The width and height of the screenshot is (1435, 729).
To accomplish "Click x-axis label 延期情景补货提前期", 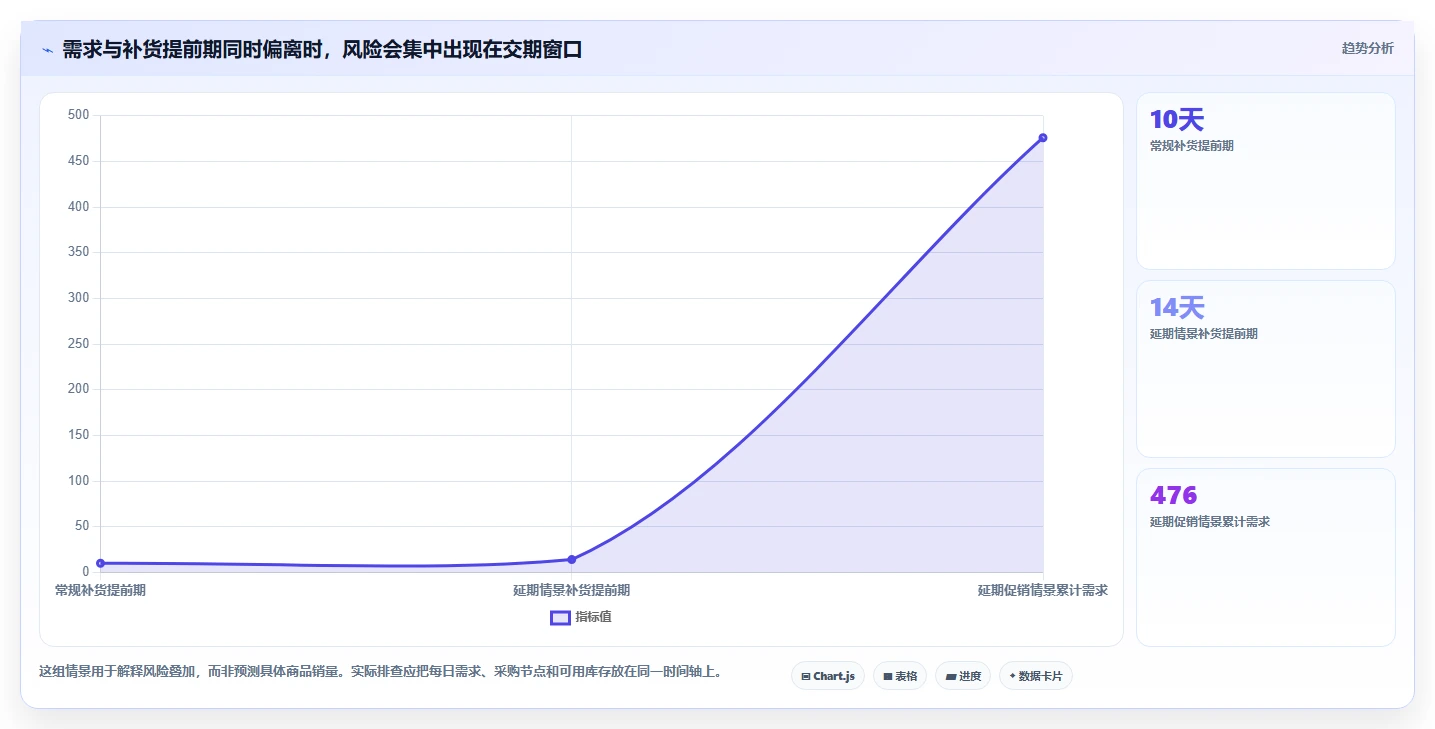I will [571, 590].
